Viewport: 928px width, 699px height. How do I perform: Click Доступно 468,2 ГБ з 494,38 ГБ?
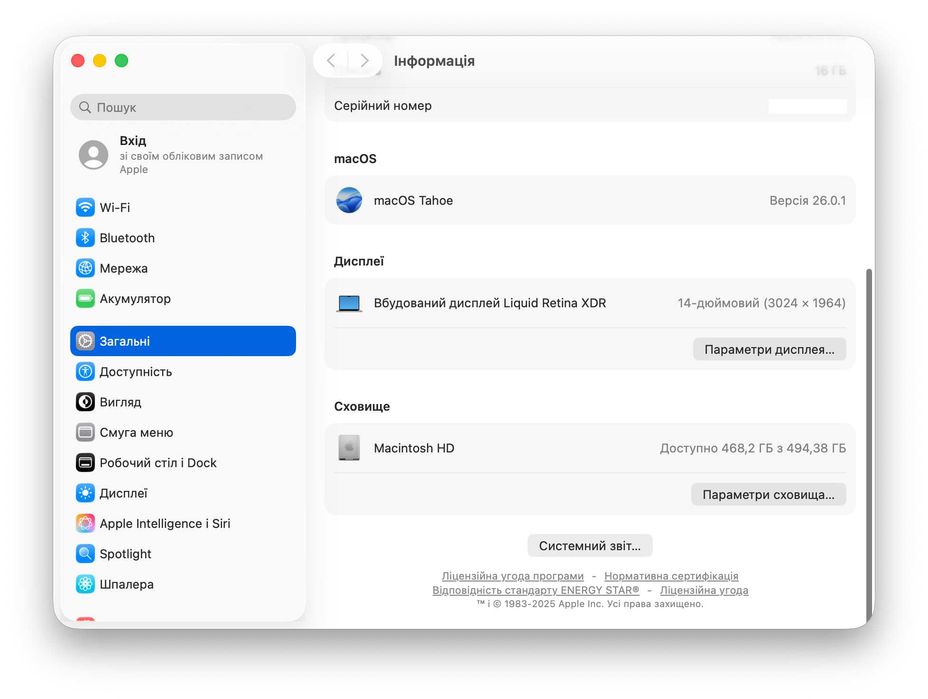pyautogui.click(x=753, y=448)
